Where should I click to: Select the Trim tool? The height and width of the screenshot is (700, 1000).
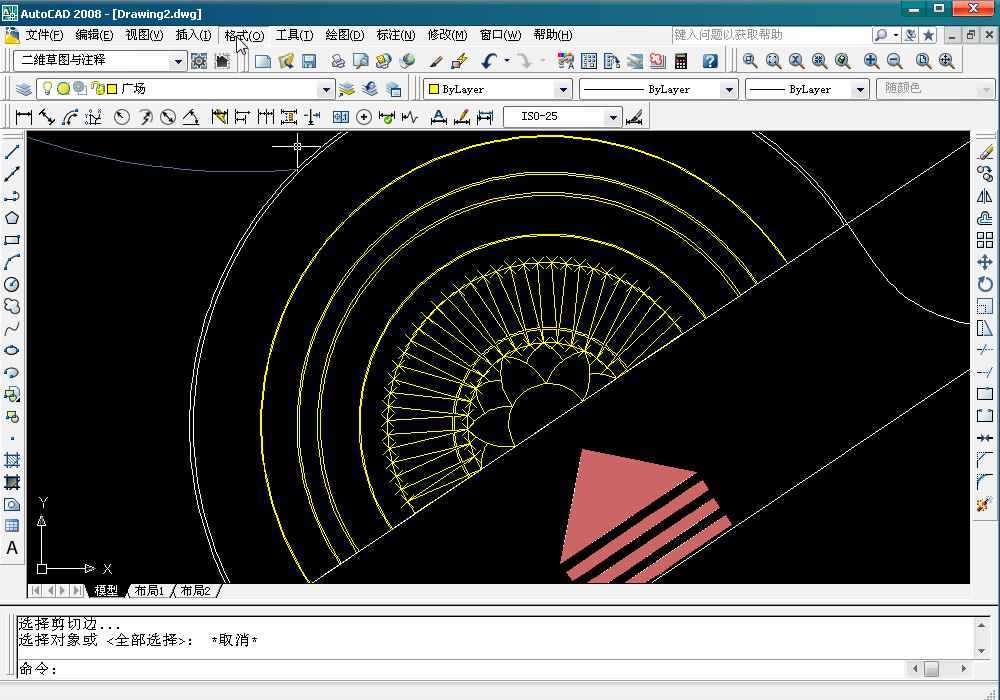(985, 350)
